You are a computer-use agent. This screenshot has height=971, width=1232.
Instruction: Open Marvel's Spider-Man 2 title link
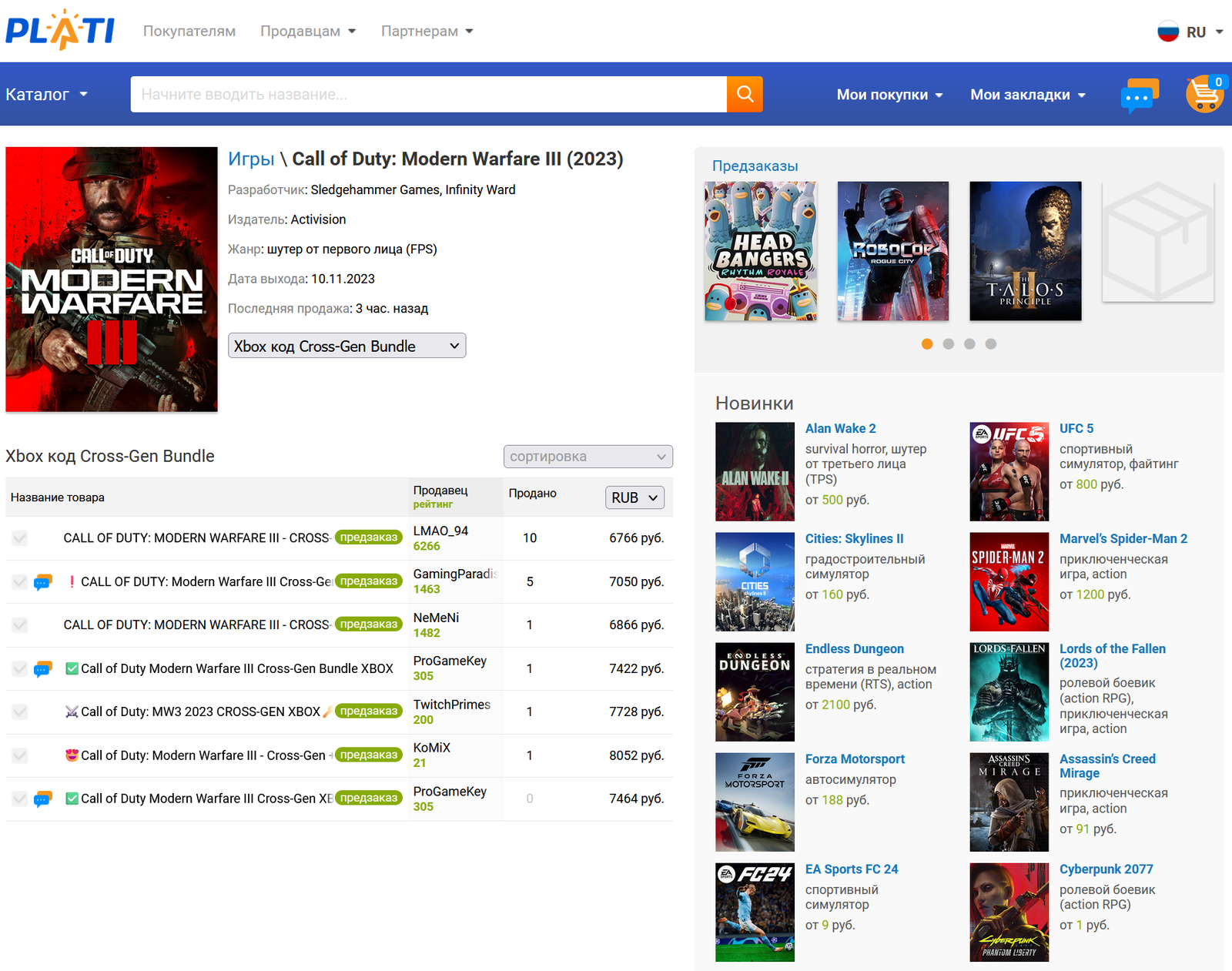click(x=1123, y=538)
